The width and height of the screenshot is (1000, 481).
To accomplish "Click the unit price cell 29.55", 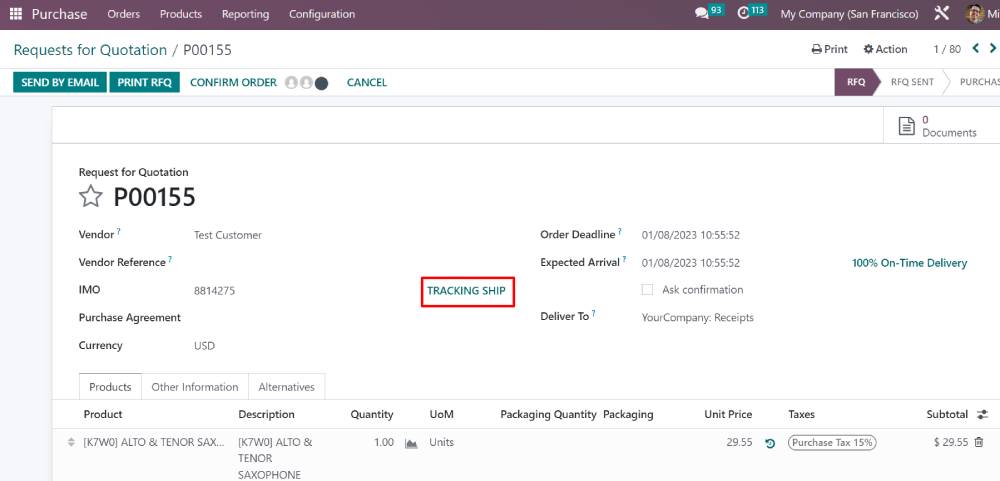I will [739, 442].
